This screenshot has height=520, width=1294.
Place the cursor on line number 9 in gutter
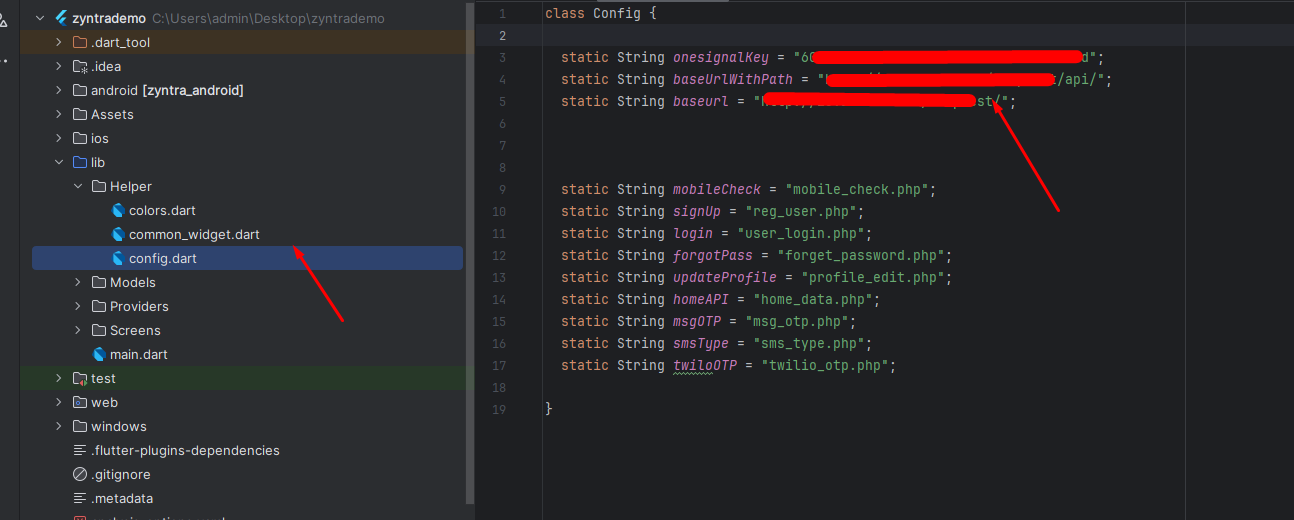501,190
